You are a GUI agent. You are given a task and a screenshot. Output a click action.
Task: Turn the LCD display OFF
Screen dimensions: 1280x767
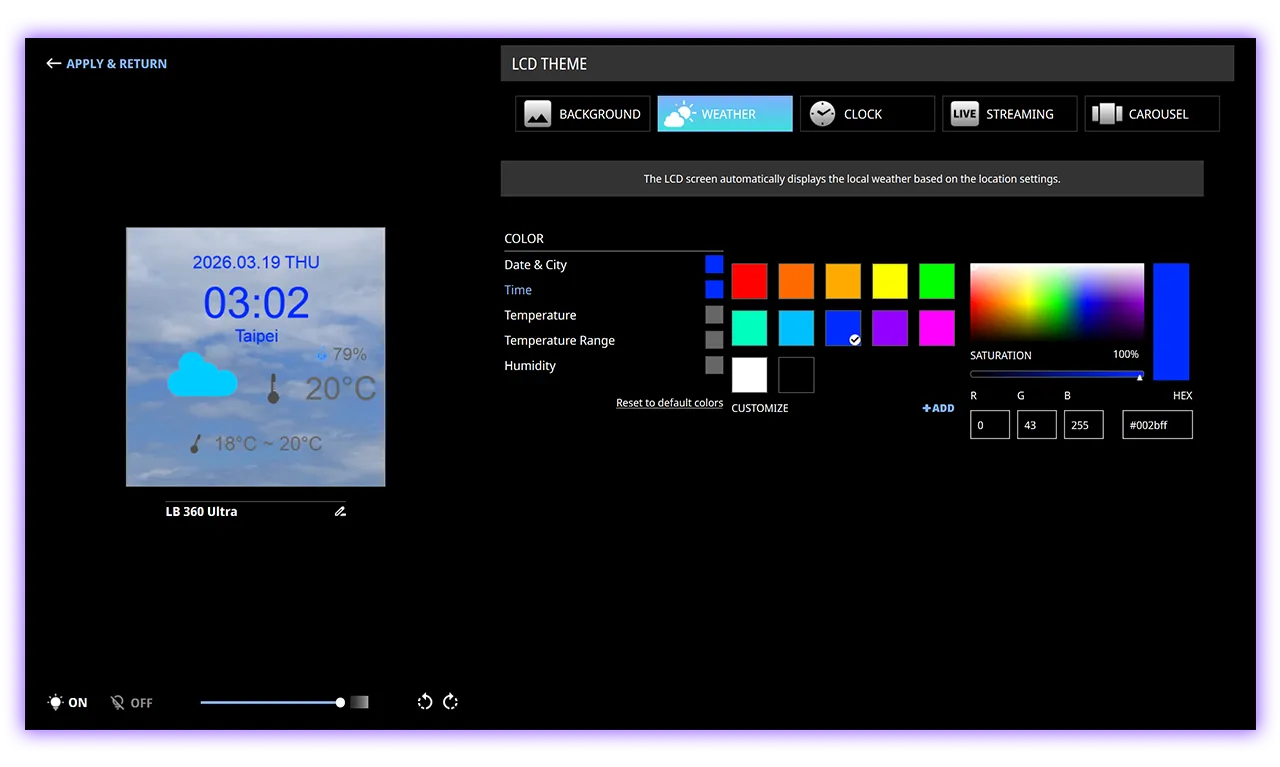[132, 703]
